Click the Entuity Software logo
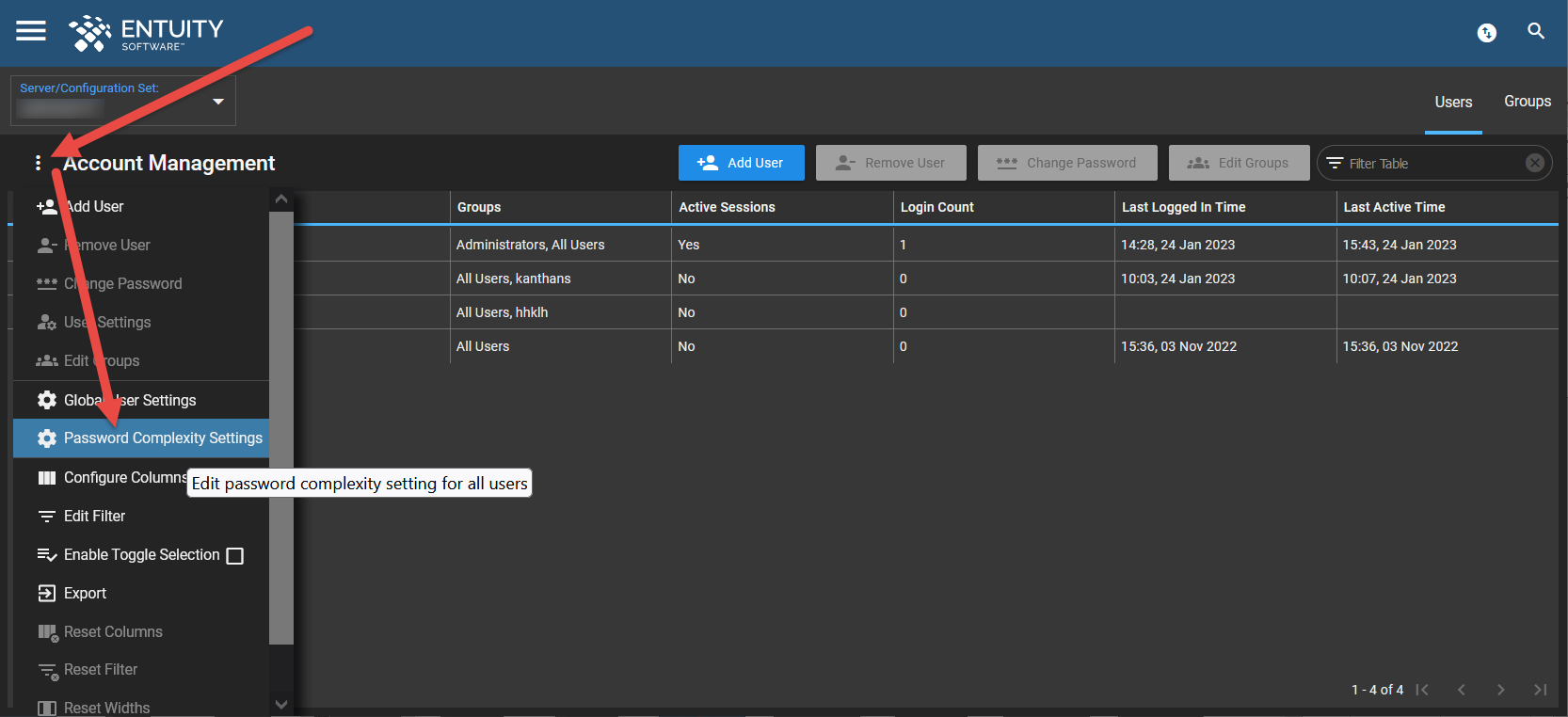This screenshot has width=1568, height=717. click(146, 33)
